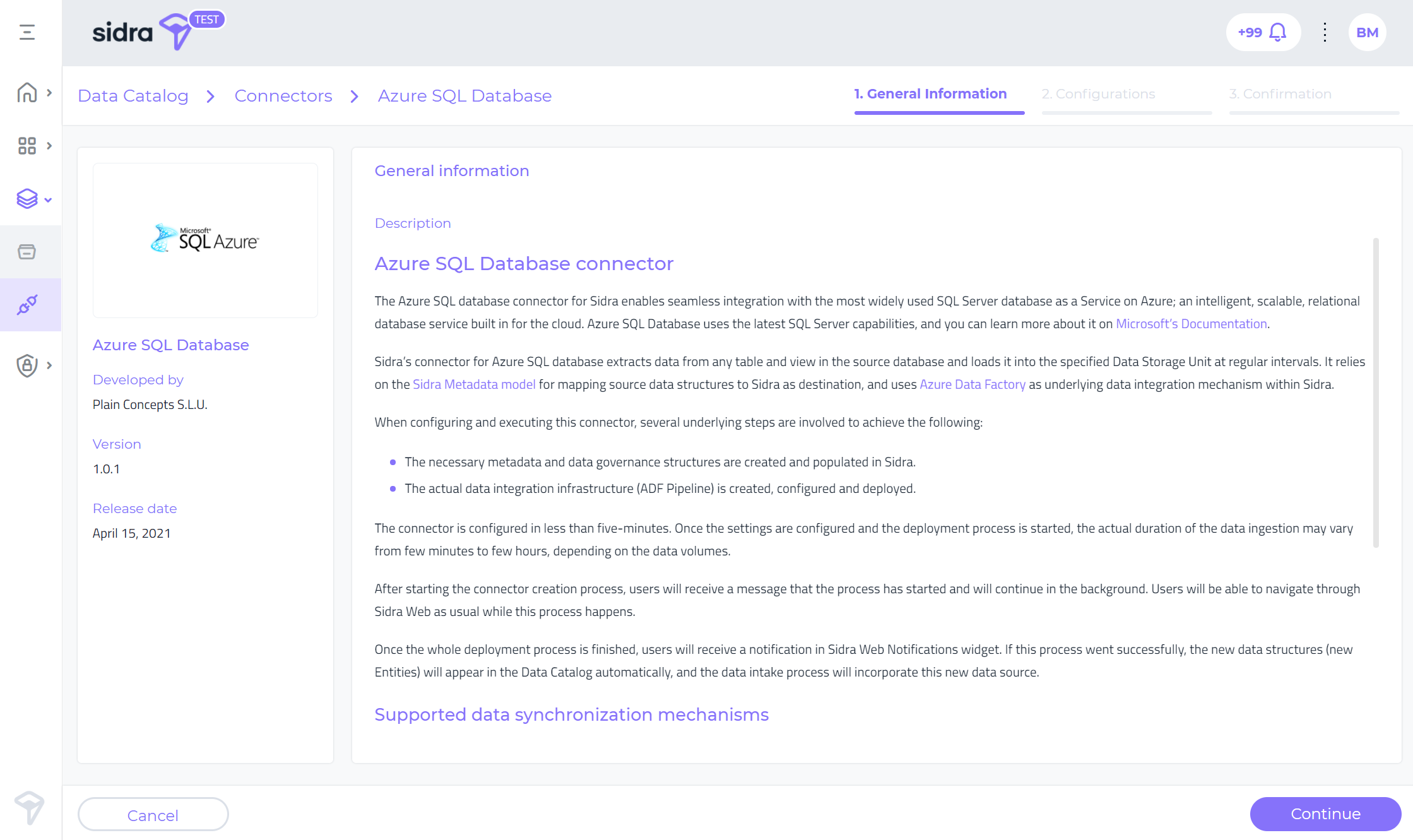
Task: Open the data storage sidebar icon
Action: click(x=27, y=252)
